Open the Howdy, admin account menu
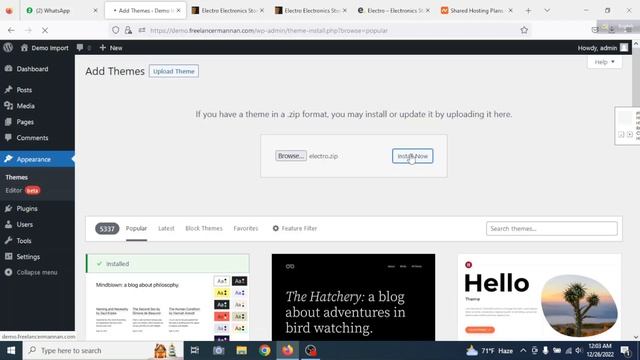This screenshot has width=640, height=360. coord(602,48)
